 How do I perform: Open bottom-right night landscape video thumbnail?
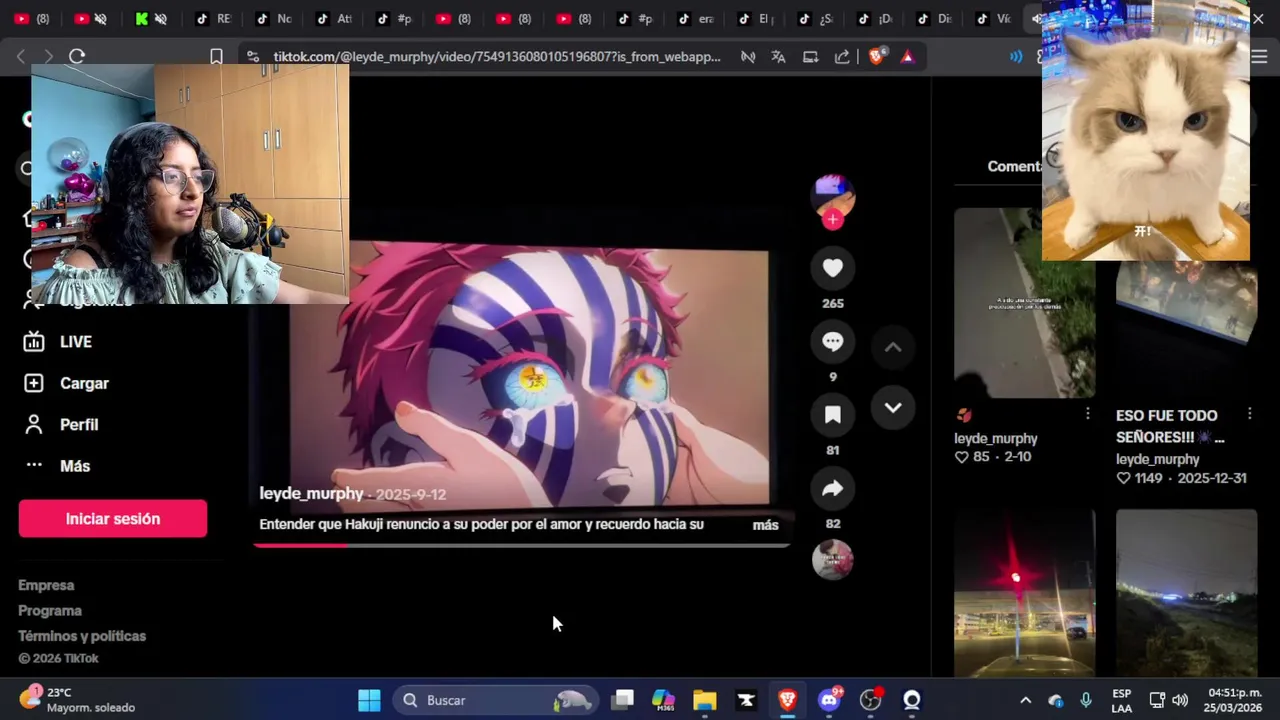point(1186,593)
